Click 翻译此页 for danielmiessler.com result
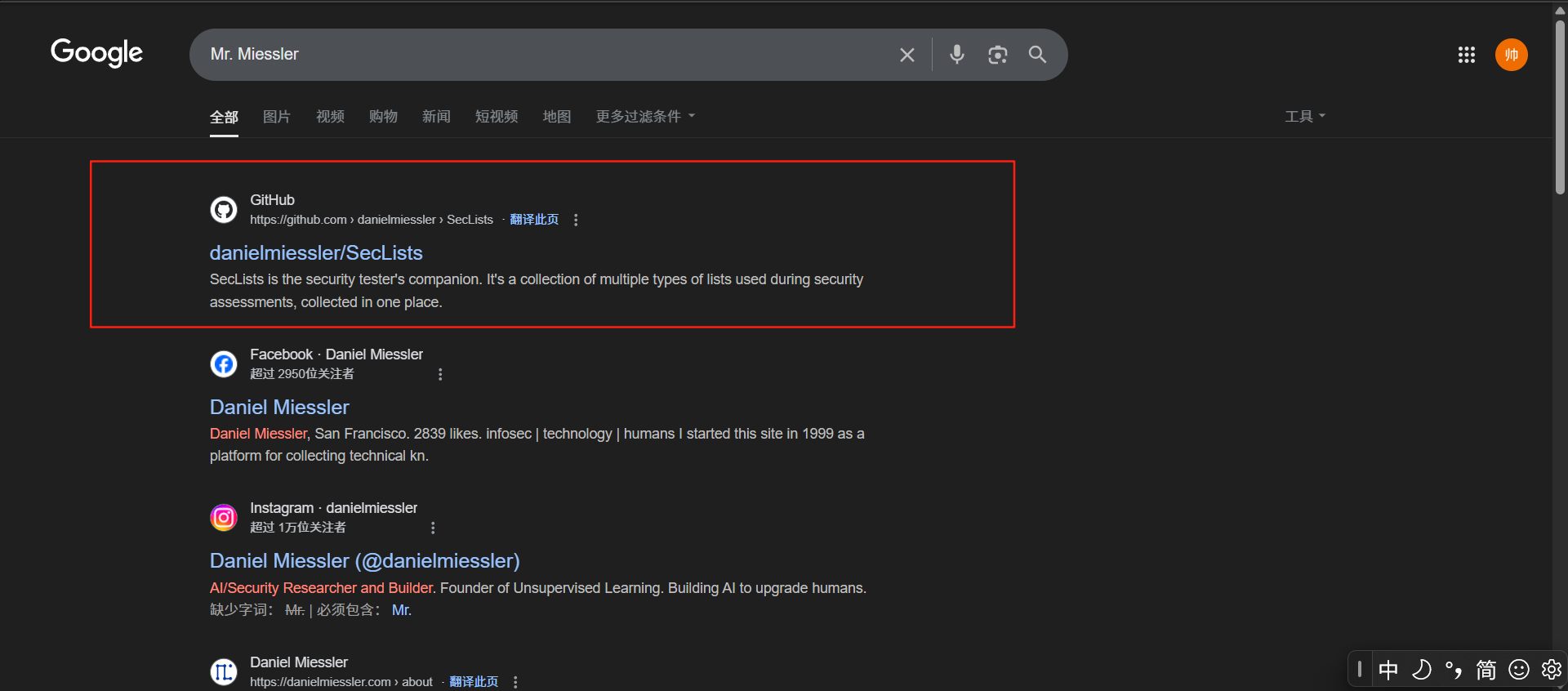The height and width of the screenshot is (691, 1568). point(474,682)
